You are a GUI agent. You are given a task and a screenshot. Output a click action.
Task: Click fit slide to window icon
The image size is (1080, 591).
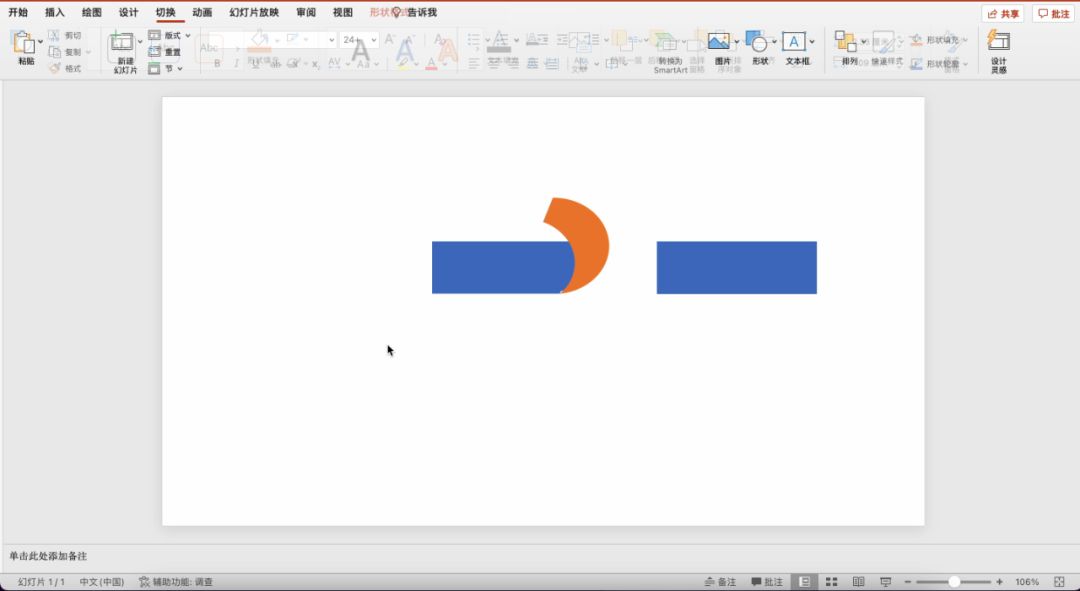(x=1059, y=582)
